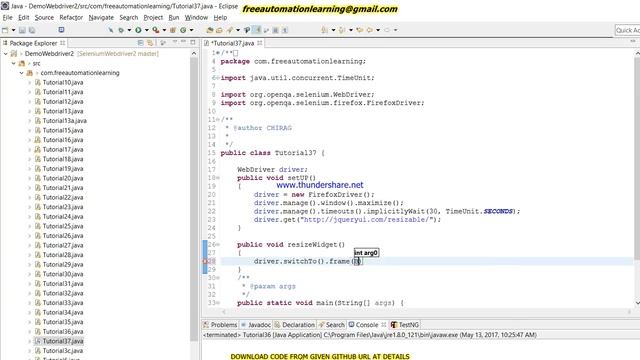Screen dimensions: 640x360
Task: Collapse the DemoWebdriver2 project node
Action: coord(6,53)
